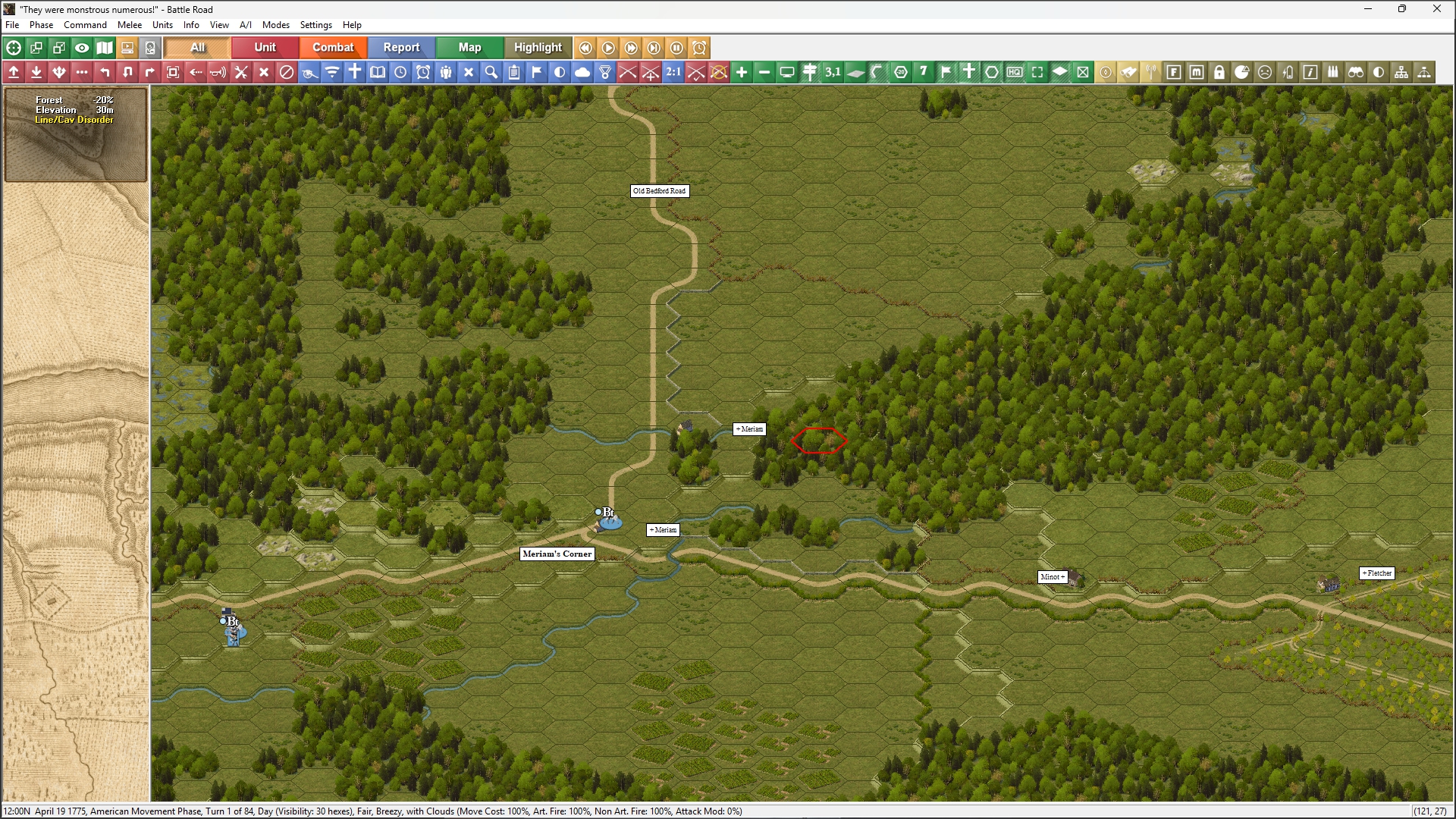
Task: Click the Meriam's Corner map label
Action: (557, 554)
